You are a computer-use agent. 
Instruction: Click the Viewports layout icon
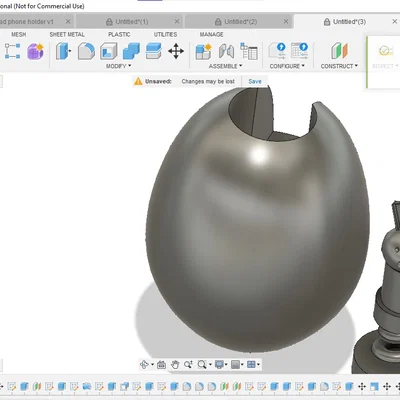click(x=251, y=365)
